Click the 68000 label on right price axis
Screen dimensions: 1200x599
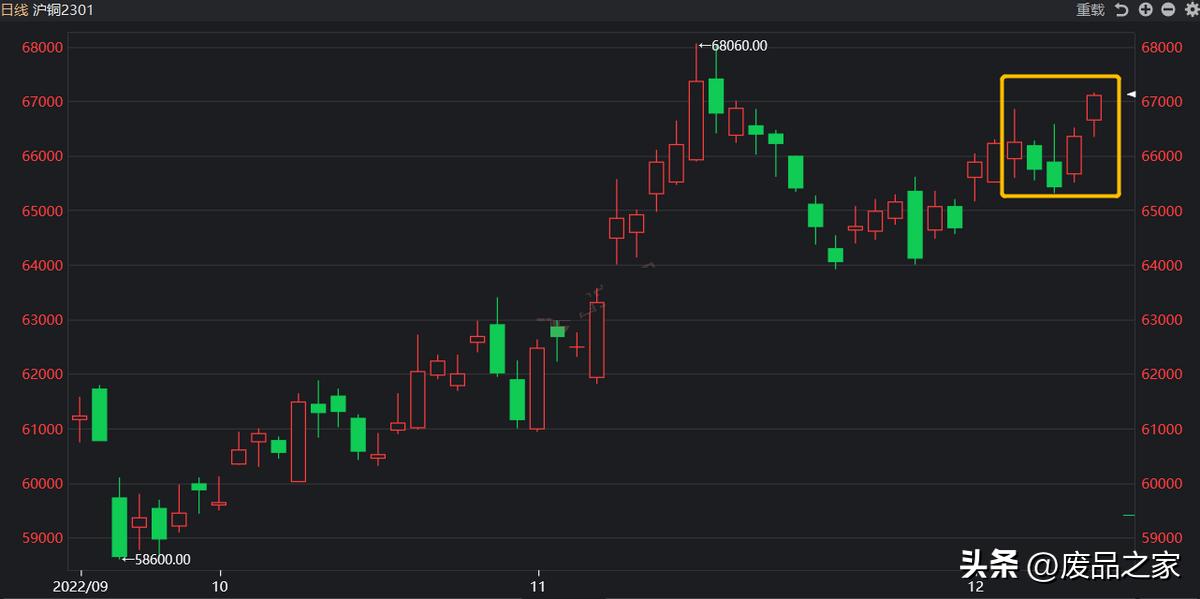coord(1161,48)
